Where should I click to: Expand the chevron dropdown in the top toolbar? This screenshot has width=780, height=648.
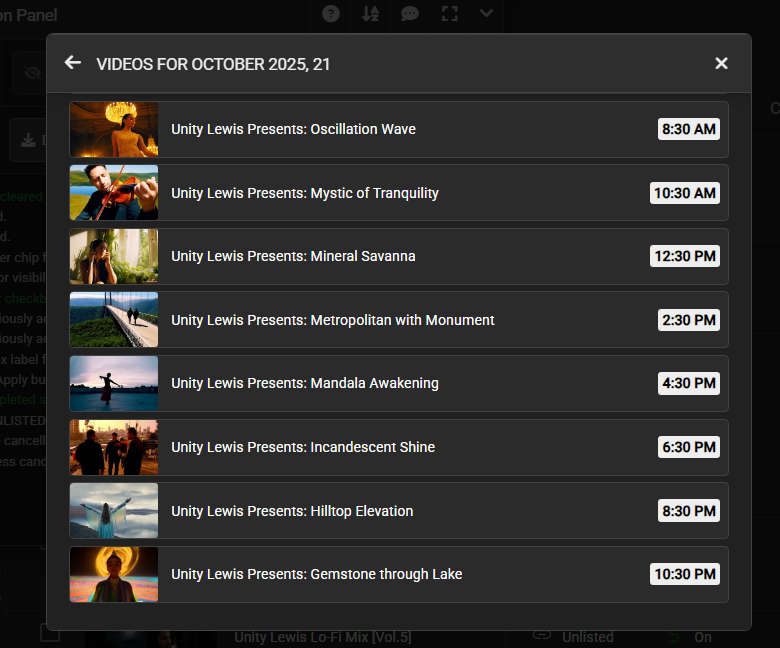[486, 13]
